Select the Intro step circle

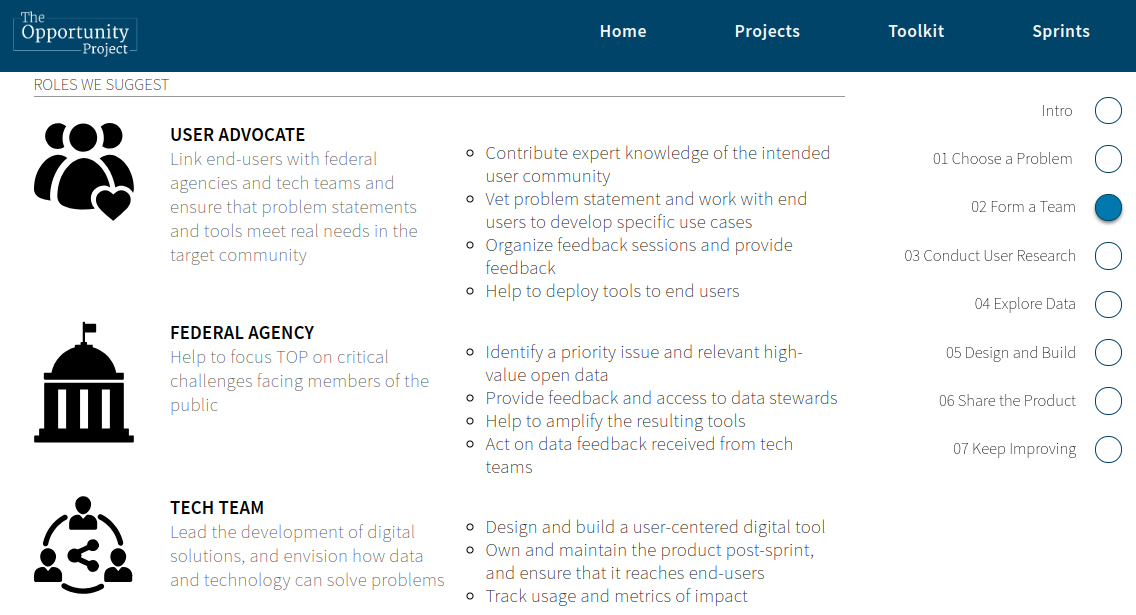1108,111
